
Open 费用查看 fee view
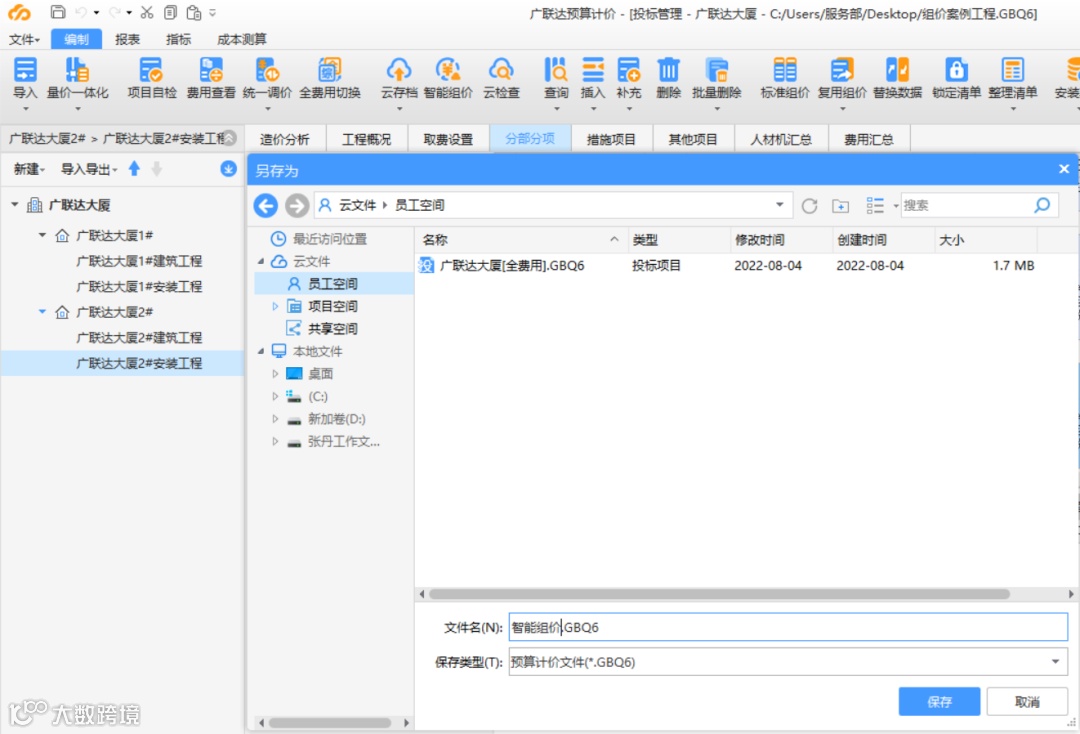pyautogui.click(x=211, y=78)
